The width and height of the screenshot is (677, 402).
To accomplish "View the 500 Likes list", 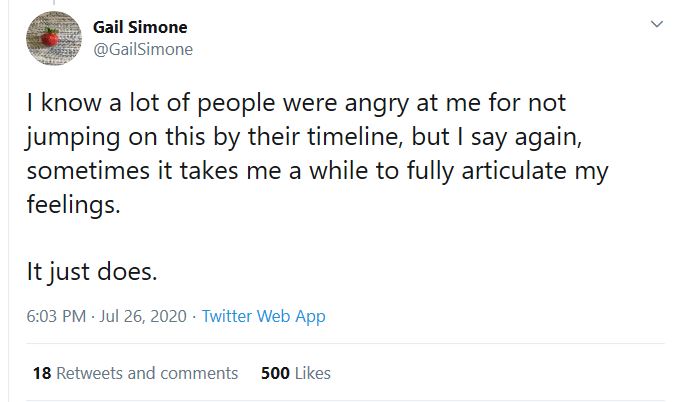I will pos(295,373).
